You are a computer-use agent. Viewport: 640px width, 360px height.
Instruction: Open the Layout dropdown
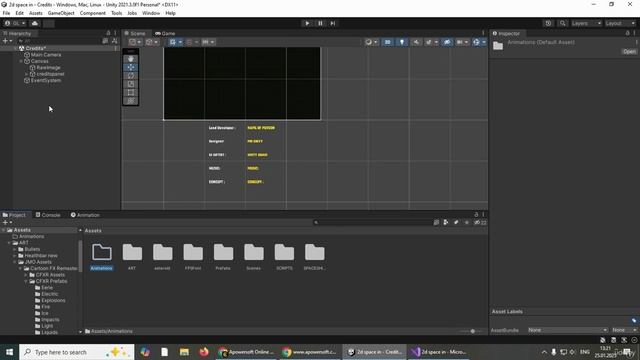pos(620,23)
